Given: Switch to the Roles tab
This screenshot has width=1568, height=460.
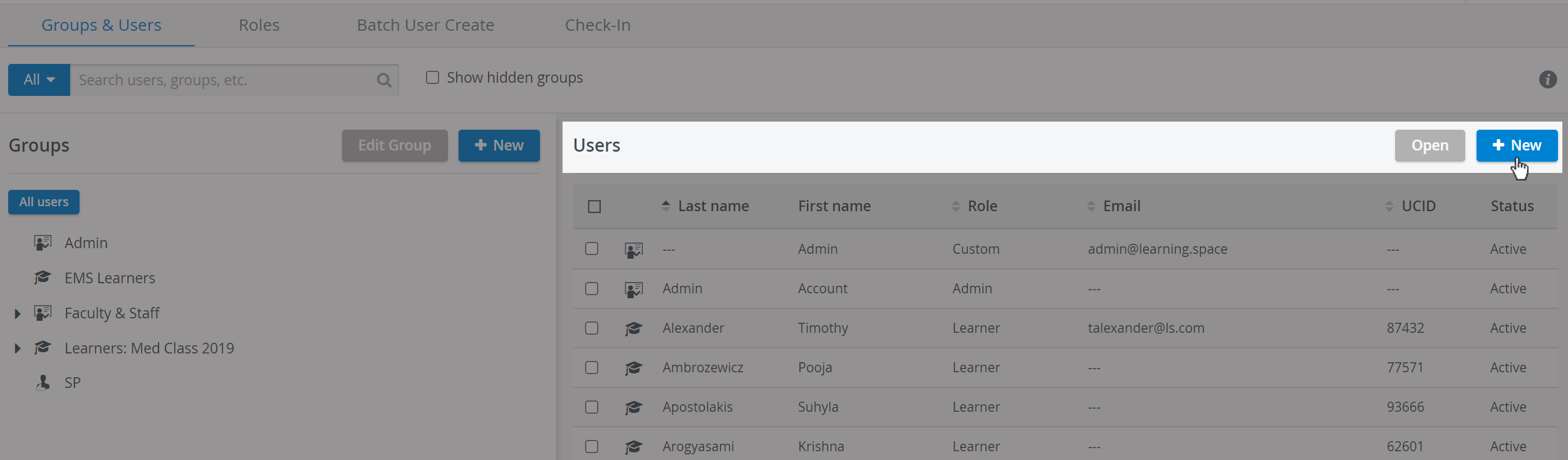Looking at the screenshot, I should (259, 25).
